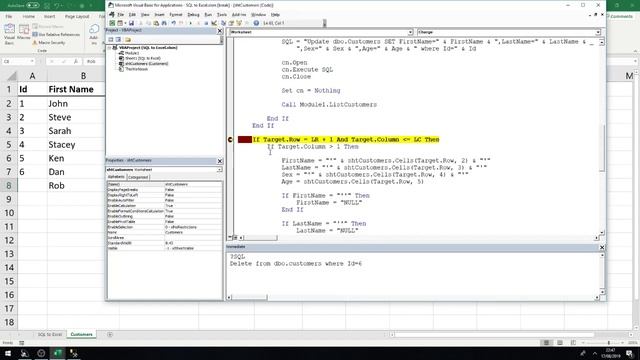Click in the Immediate window text area

[412, 273]
